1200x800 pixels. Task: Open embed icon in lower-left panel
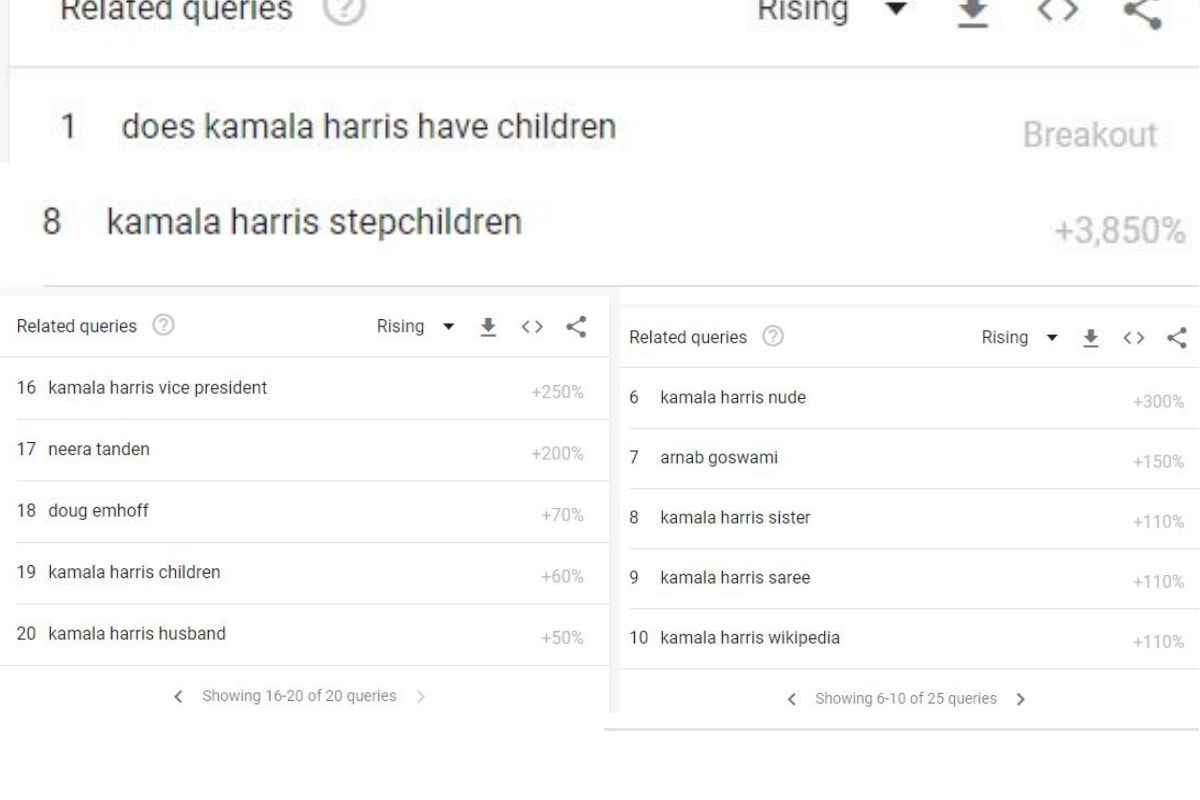[532, 327]
